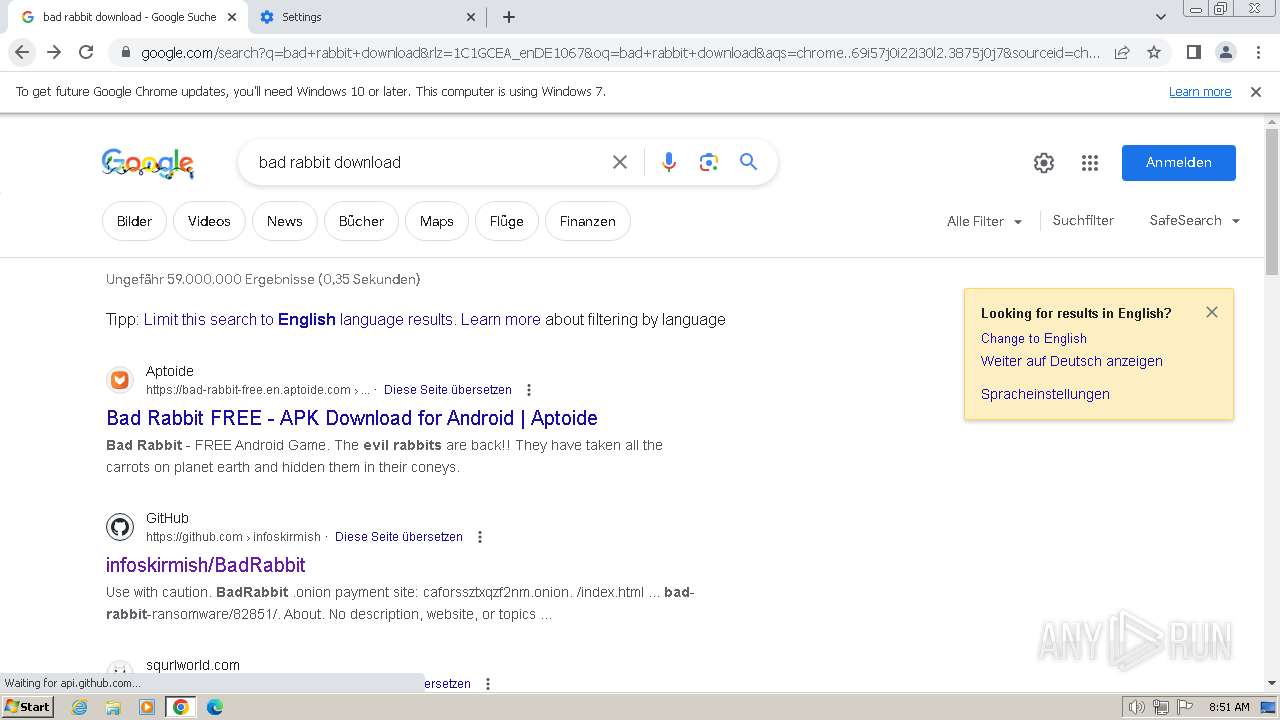Filter results by Bilder
Image resolution: width=1280 pixels, height=720 pixels.
pyautogui.click(x=134, y=221)
